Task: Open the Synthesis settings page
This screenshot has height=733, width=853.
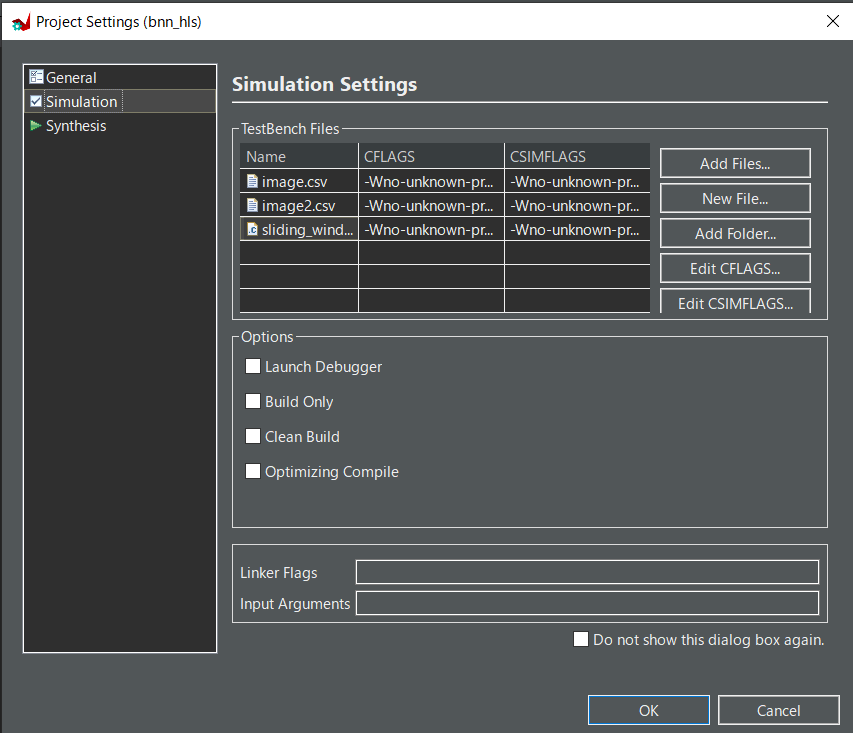Action: point(76,126)
